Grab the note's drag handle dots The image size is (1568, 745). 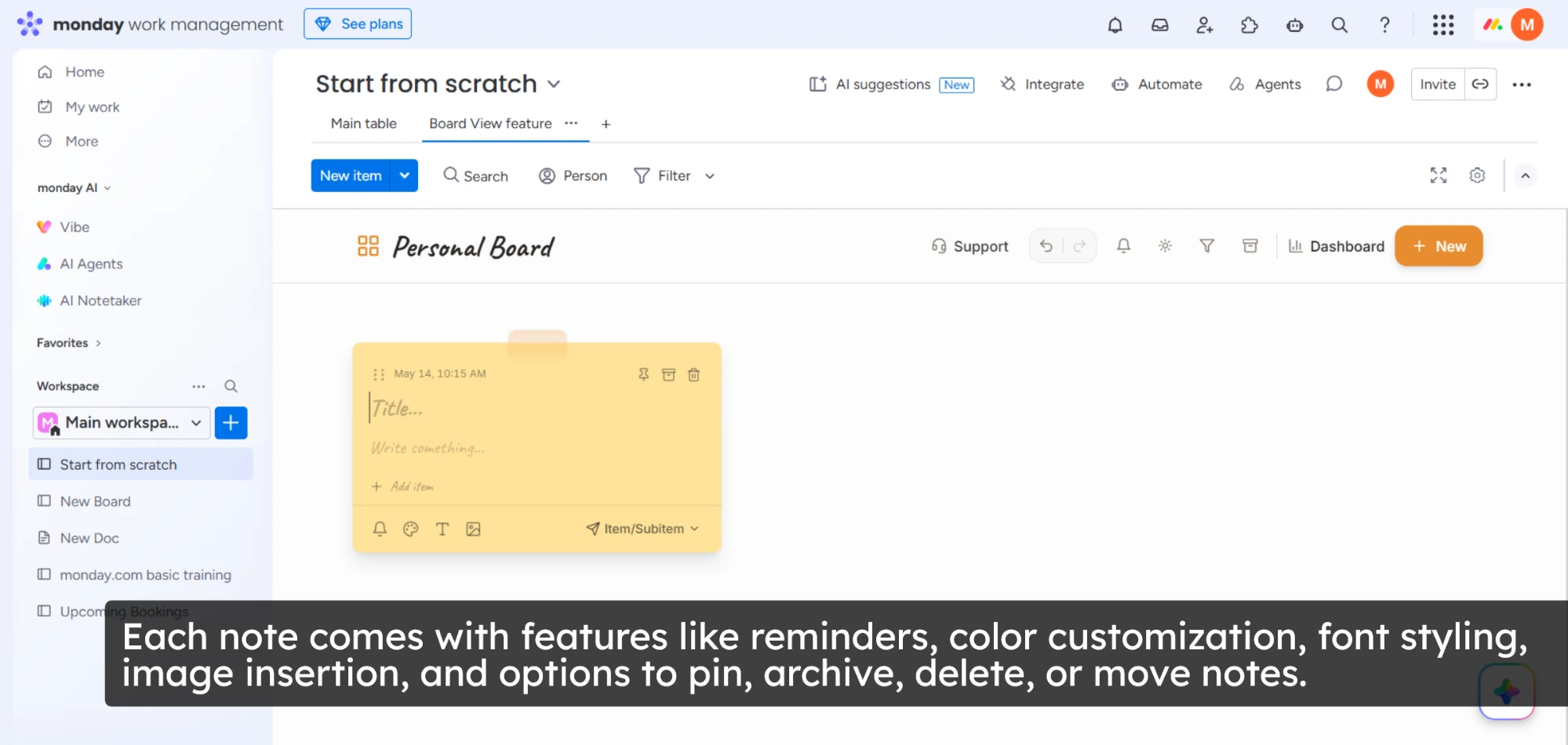pyautogui.click(x=379, y=374)
